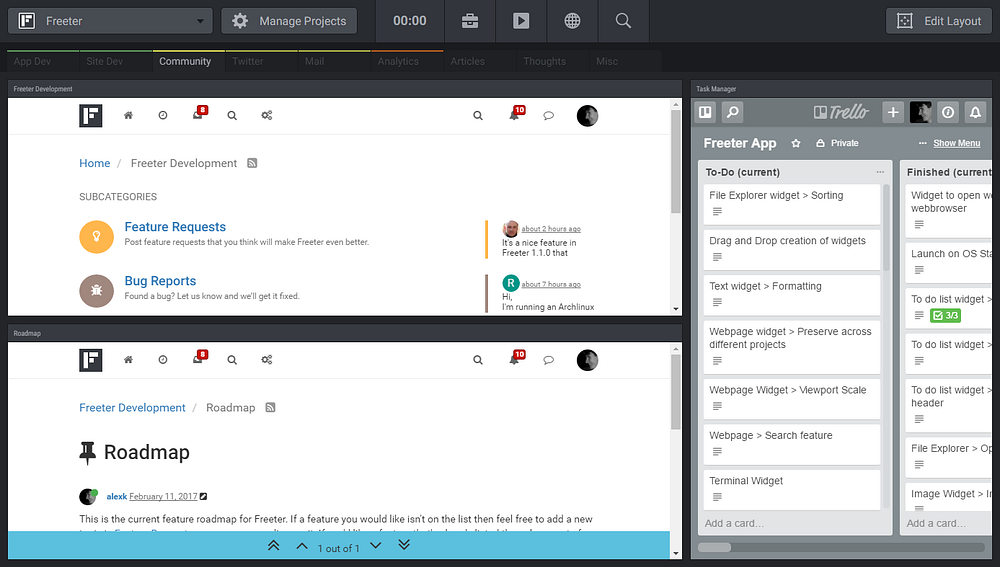Click the Trello boards icon in Task Manager
Screen dimensions: 1000x567
705,112
